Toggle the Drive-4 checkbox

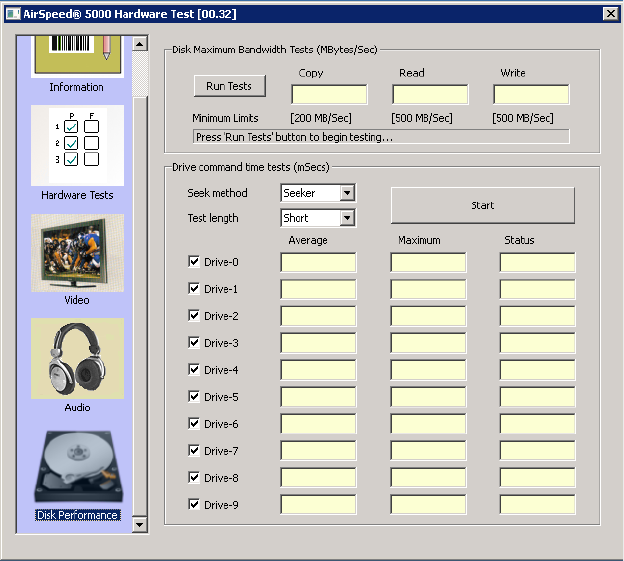tap(194, 370)
